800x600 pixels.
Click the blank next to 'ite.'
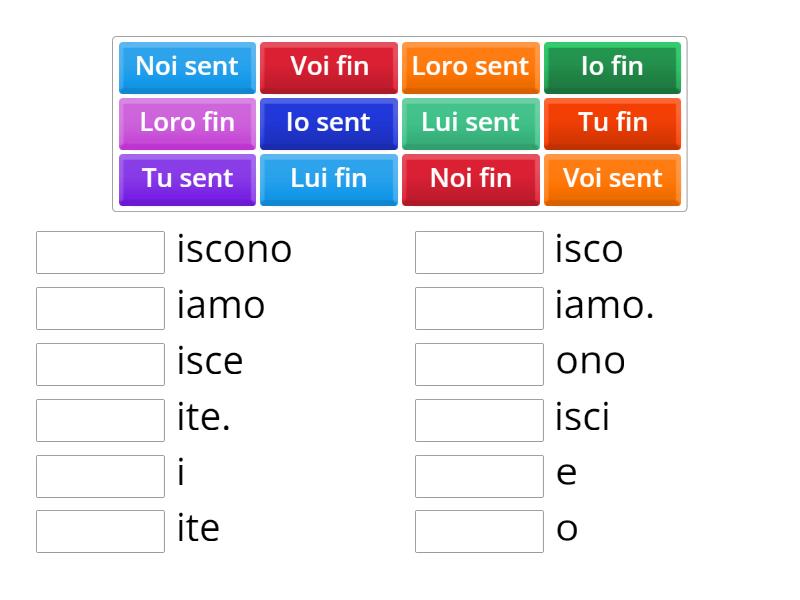tap(99, 419)
